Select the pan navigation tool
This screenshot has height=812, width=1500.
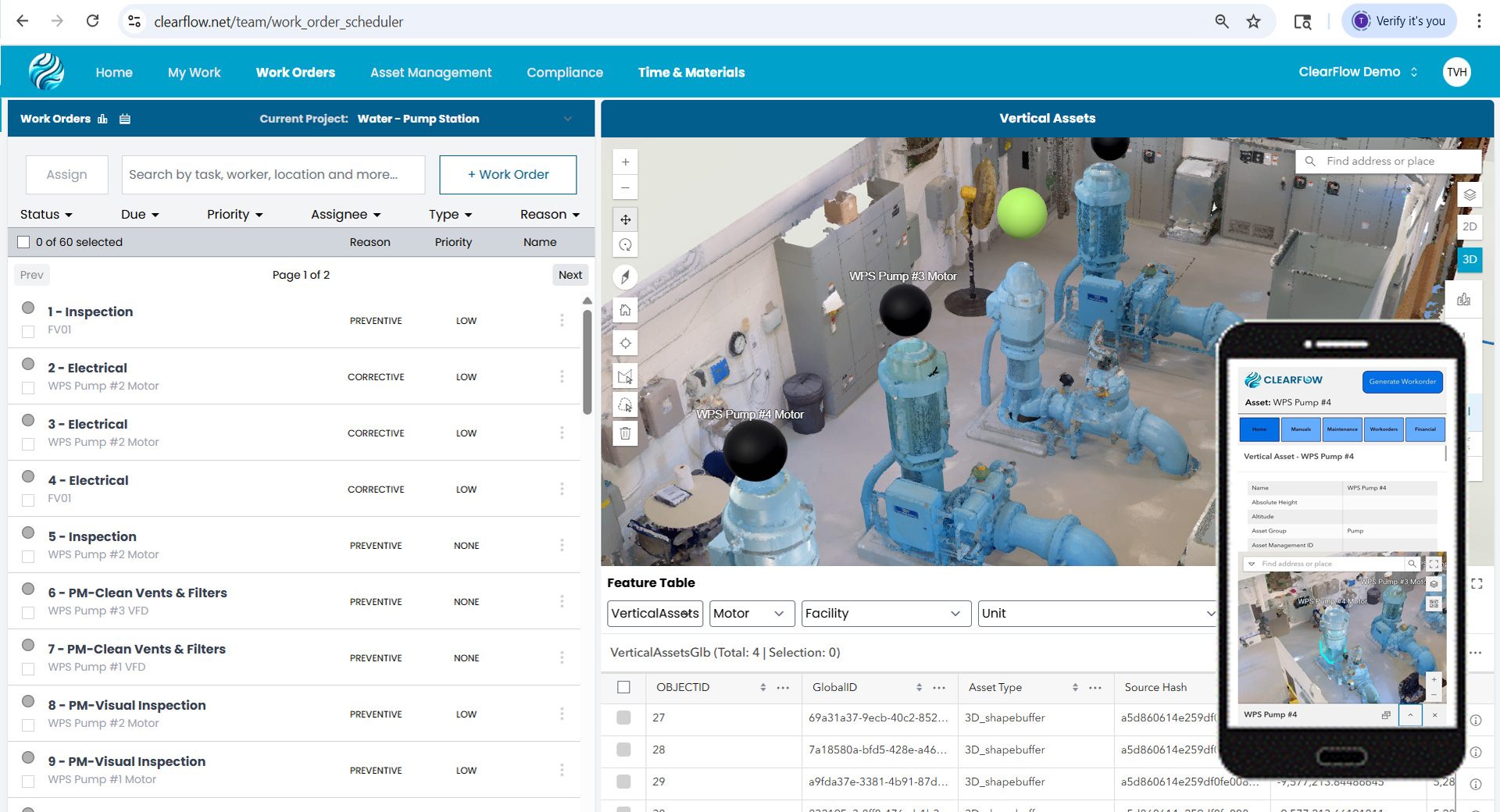click(625, 219)
